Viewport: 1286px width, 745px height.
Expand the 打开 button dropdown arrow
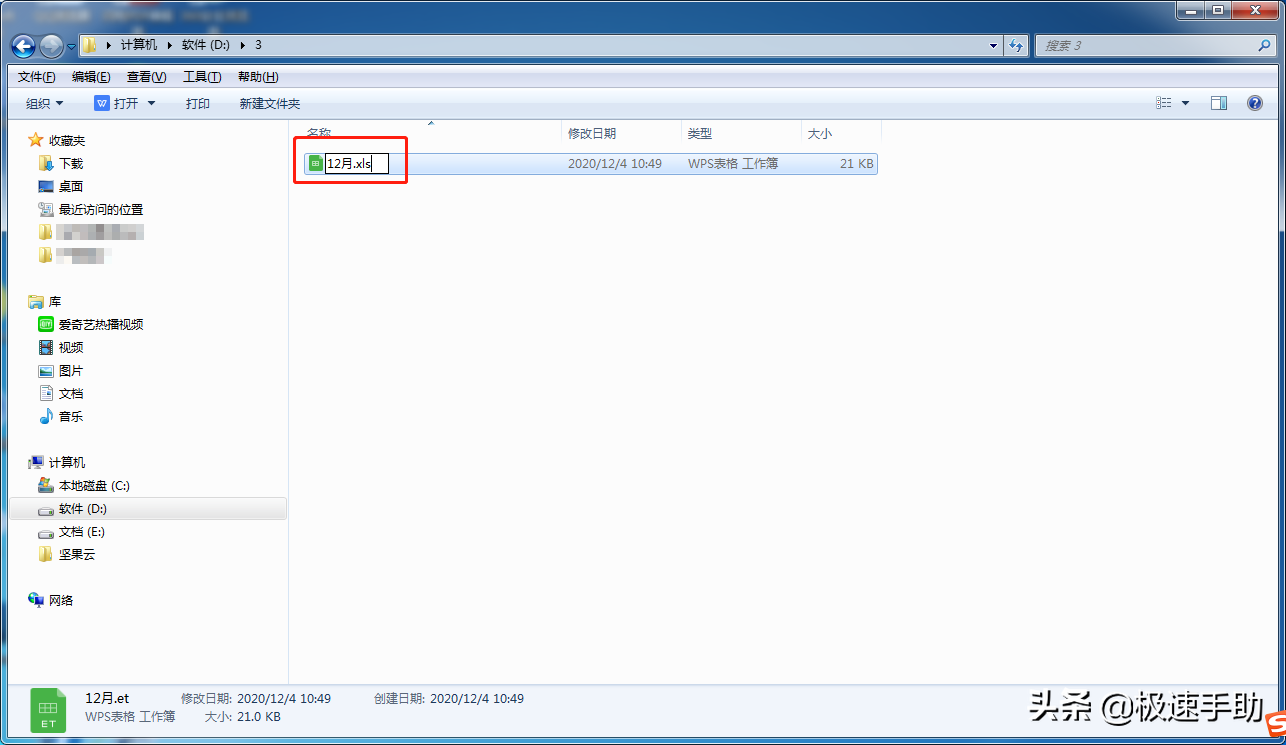tap(151, 103)
